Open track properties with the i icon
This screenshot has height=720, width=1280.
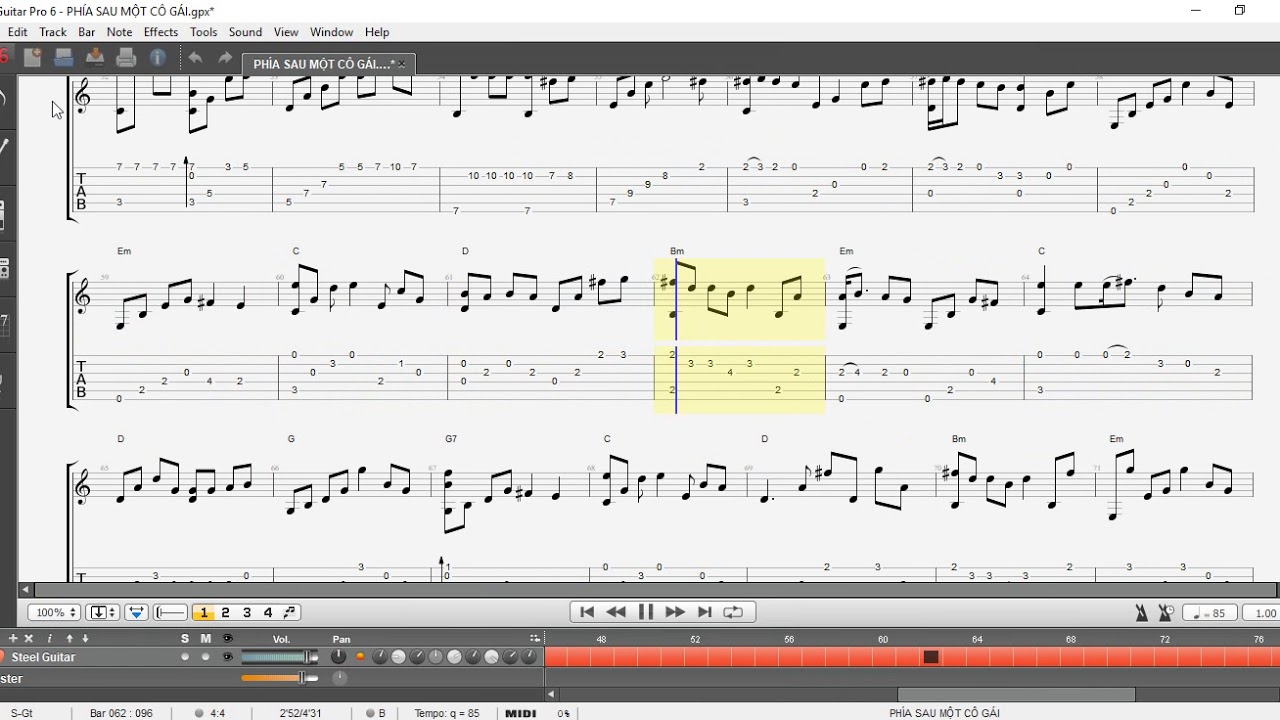click(50, 638)
